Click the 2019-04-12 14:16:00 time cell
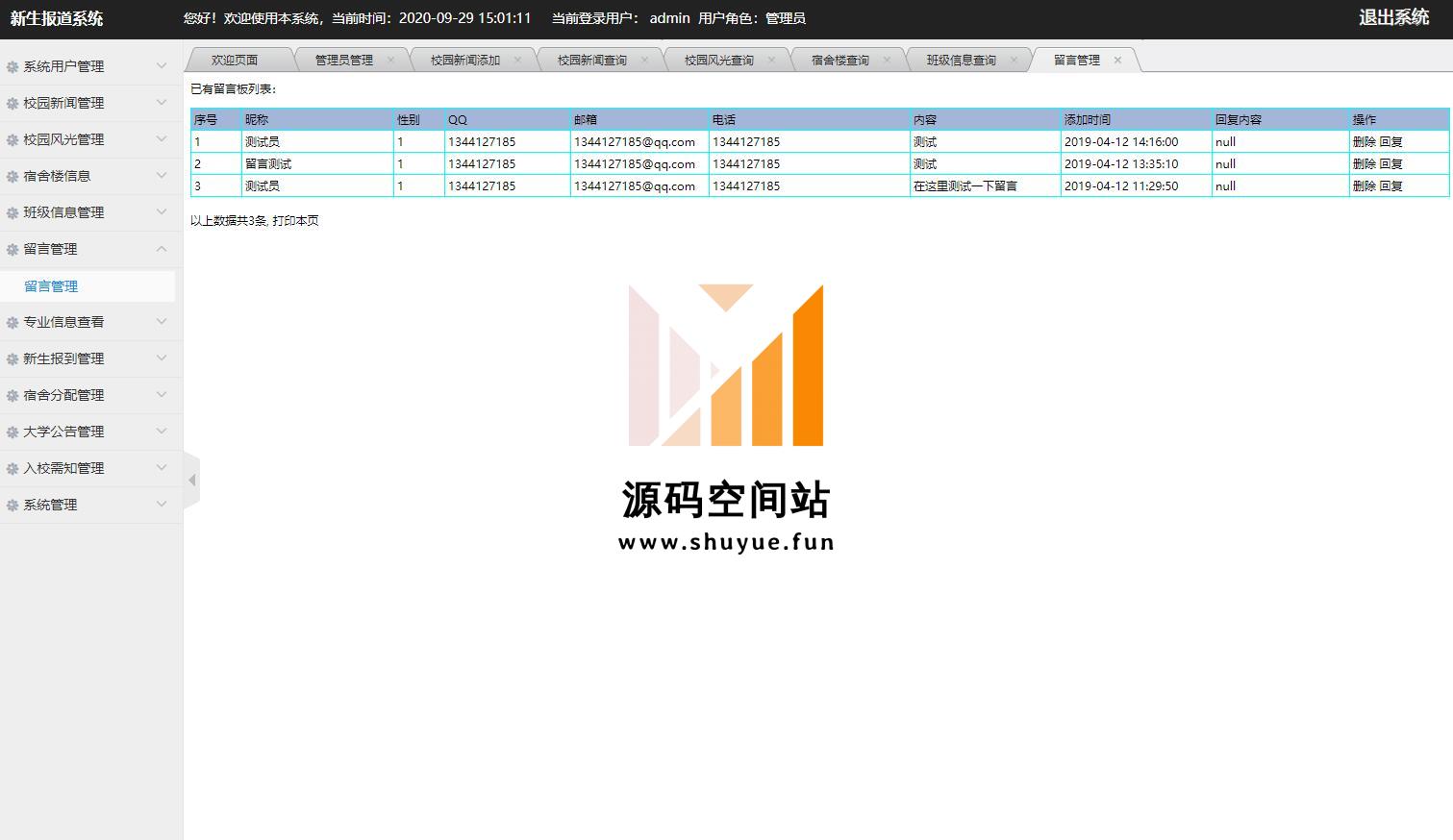Image resolution: width=1453 pixels, height=840 pixels. pos(1136,141)
